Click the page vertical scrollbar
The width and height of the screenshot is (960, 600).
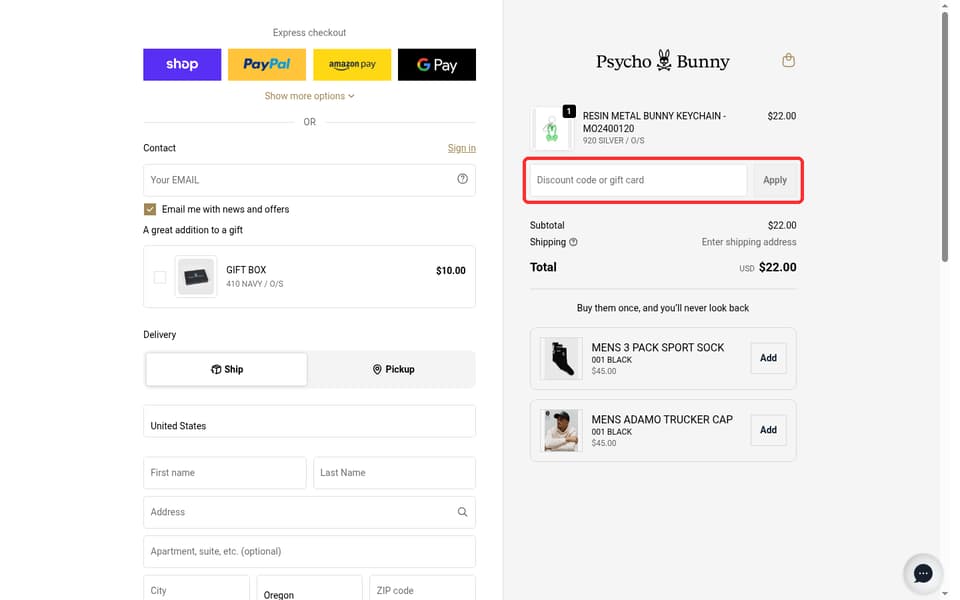pyautogui.click(x=945, y=137)
